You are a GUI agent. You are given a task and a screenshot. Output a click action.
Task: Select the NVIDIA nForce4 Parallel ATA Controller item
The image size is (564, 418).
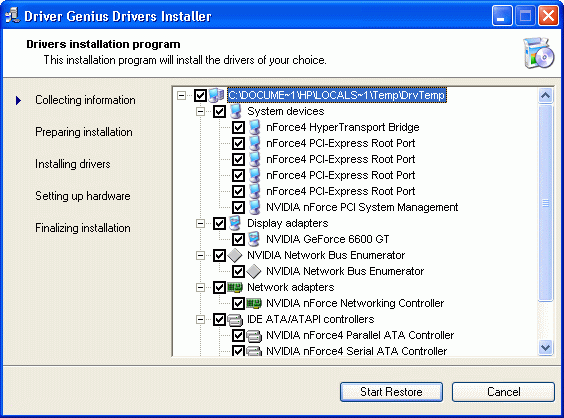(x=360, y=335)
